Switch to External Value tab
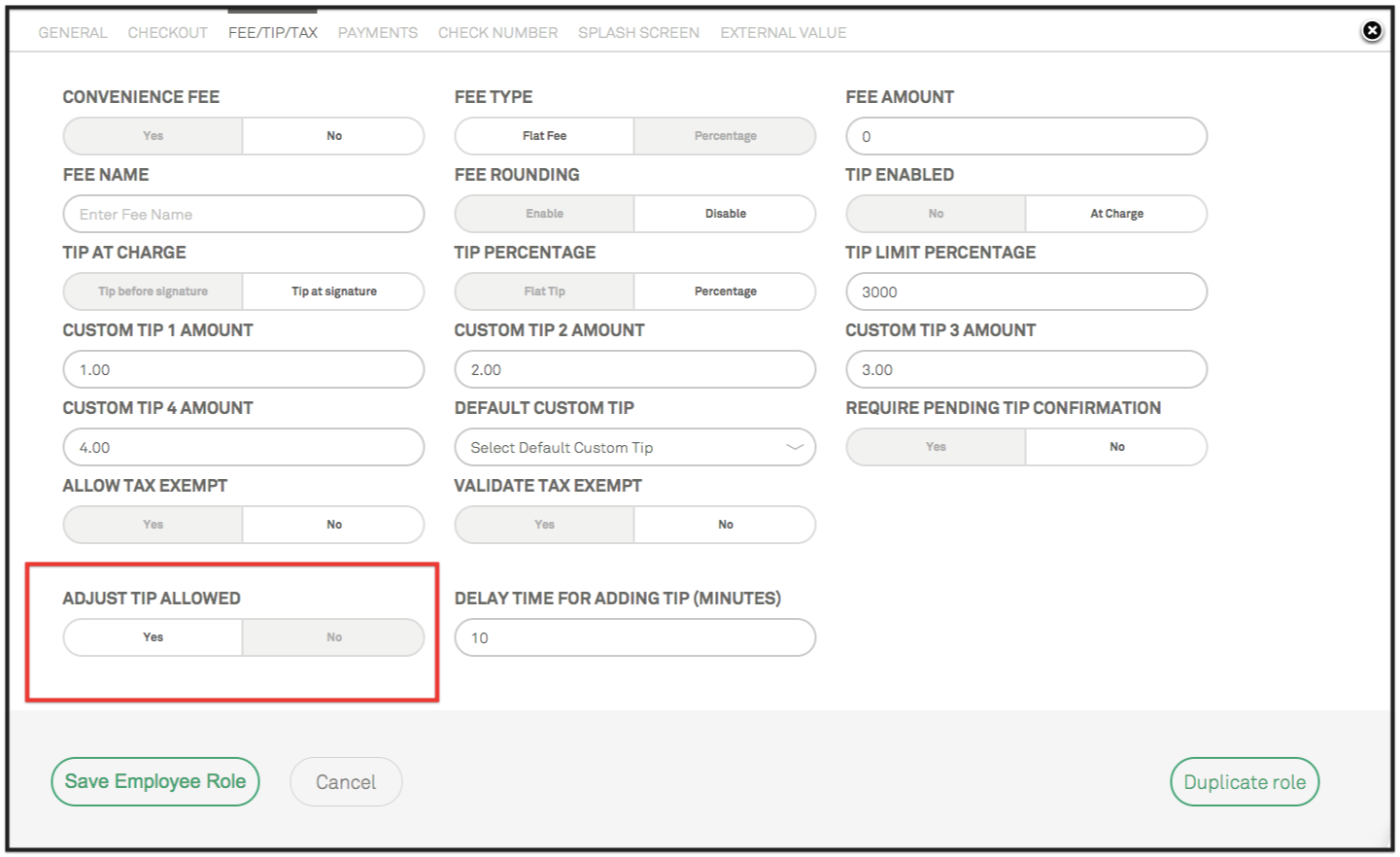 click(783, 33)
